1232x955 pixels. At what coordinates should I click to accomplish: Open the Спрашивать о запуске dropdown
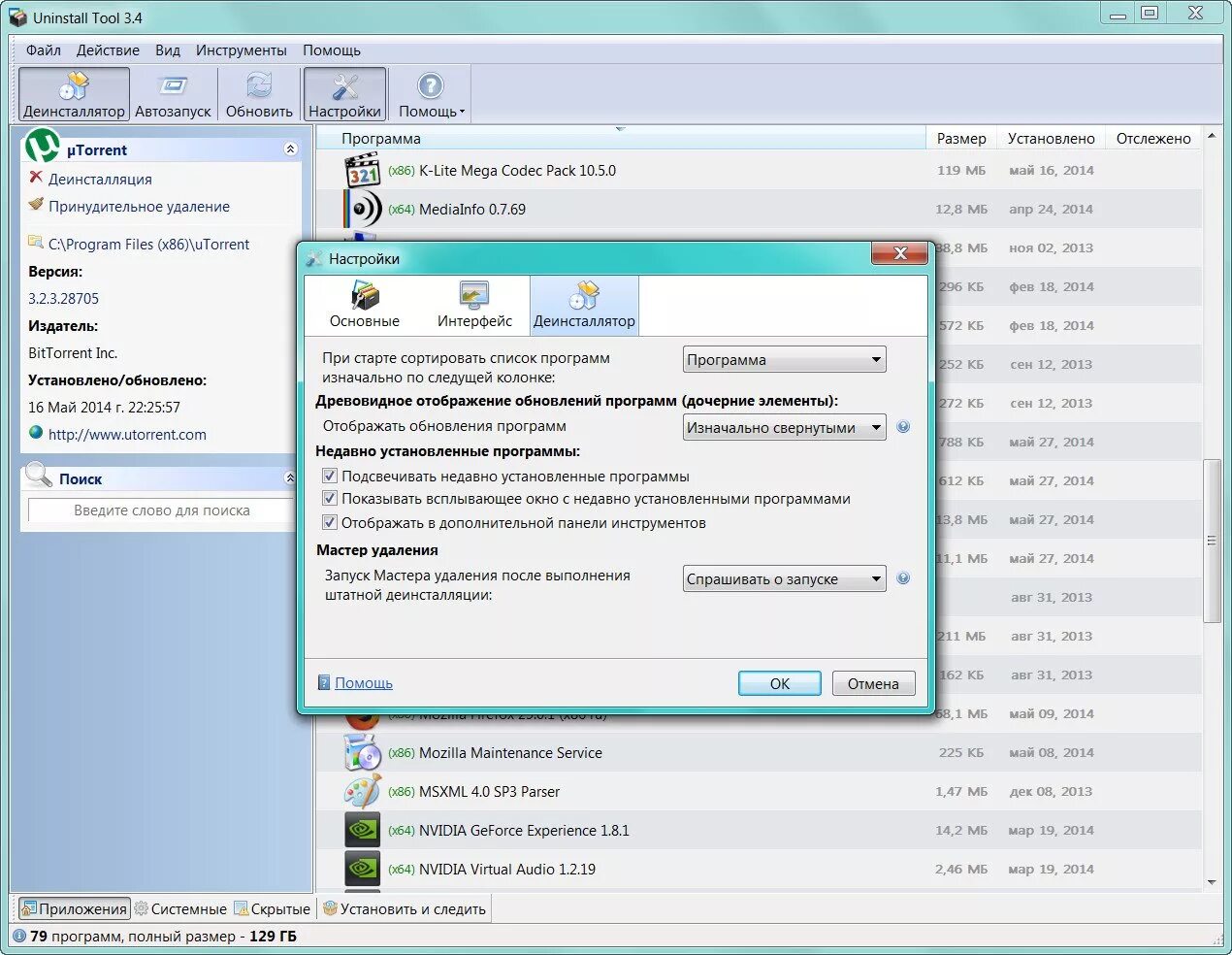784,578
